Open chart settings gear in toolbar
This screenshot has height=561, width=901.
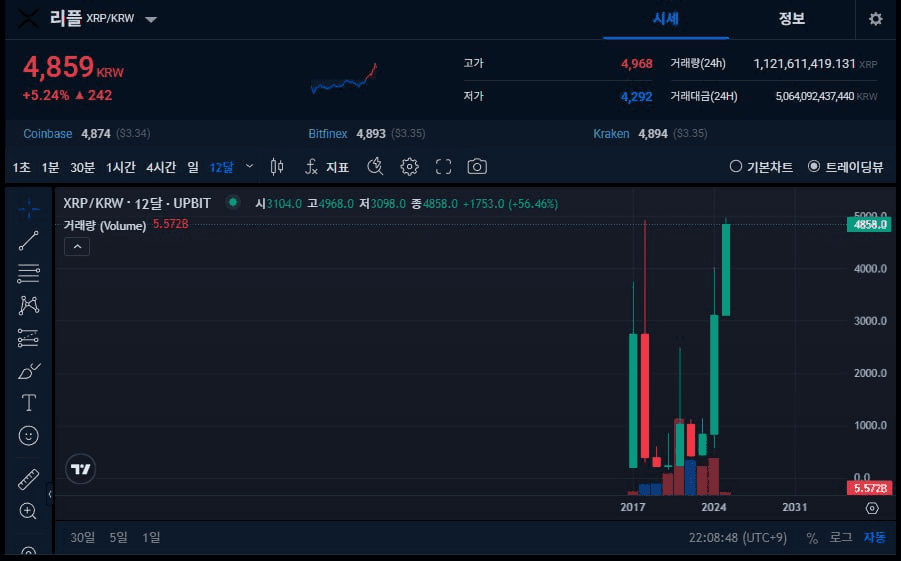(409, 167)
